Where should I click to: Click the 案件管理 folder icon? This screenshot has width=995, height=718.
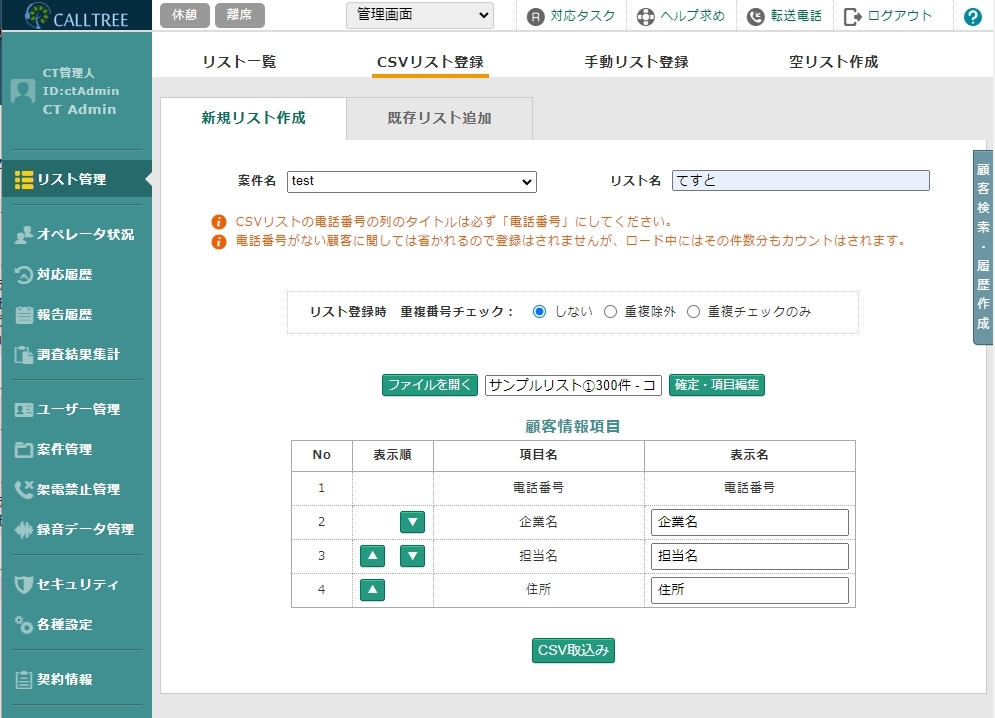pos(23,449)
